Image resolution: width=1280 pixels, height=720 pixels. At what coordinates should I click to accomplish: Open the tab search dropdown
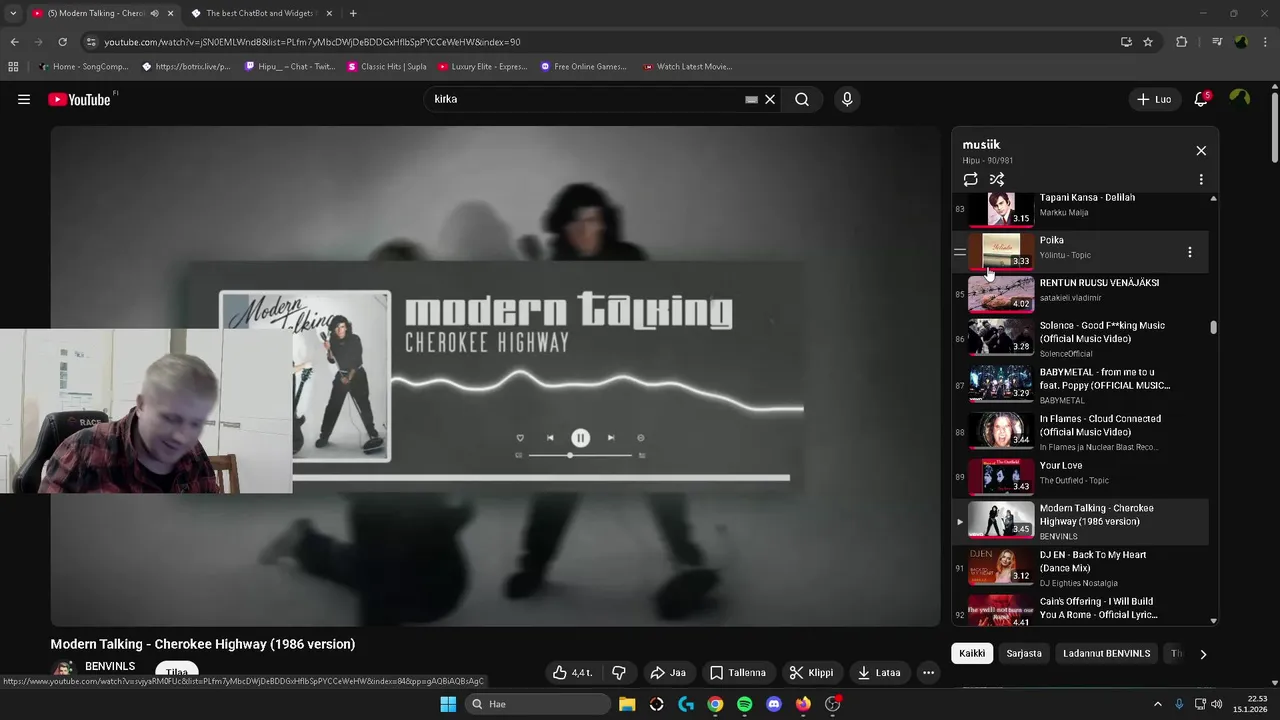tap(13, 13)
